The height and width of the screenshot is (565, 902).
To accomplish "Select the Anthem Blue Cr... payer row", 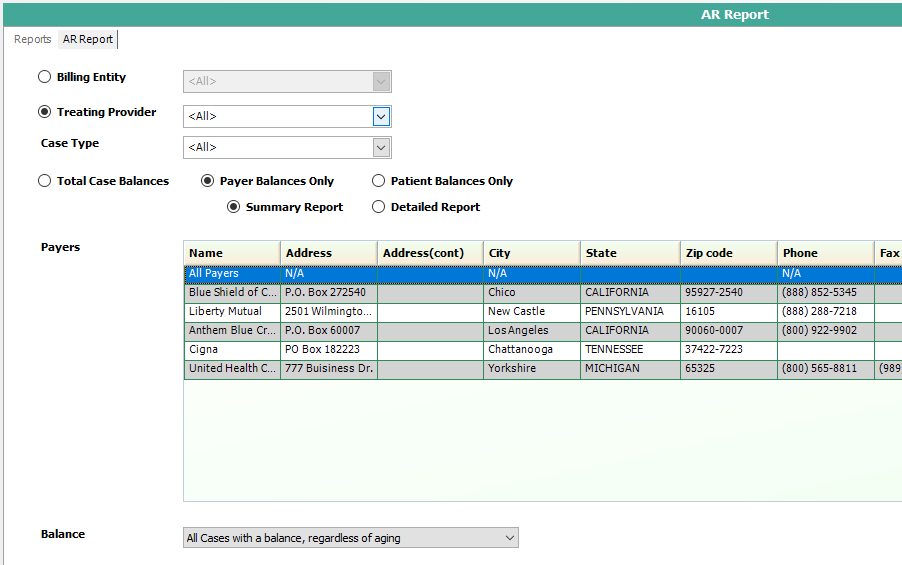I will pyautogui.click(x=543, y=331).
